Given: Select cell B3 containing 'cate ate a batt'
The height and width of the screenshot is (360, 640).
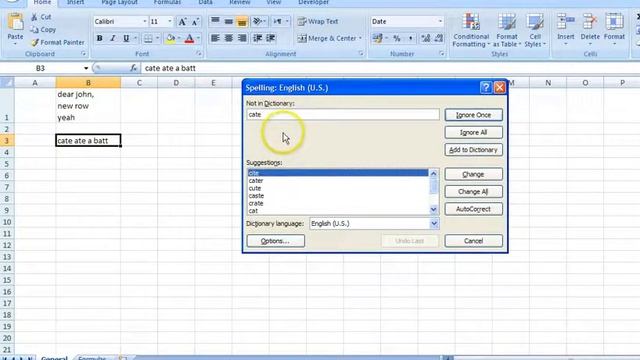Looking at the screenshot, I should click(88, 140).
